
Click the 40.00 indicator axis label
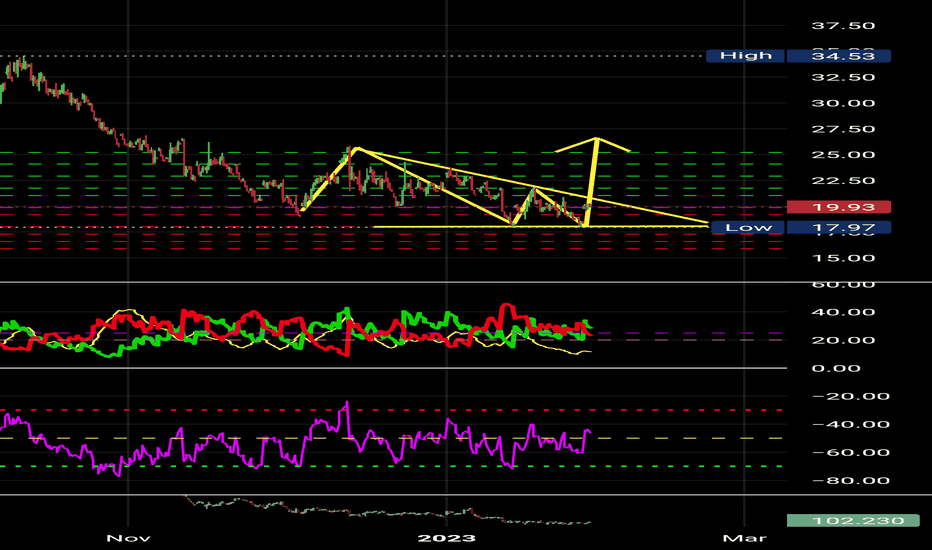(x=843, y=312)
